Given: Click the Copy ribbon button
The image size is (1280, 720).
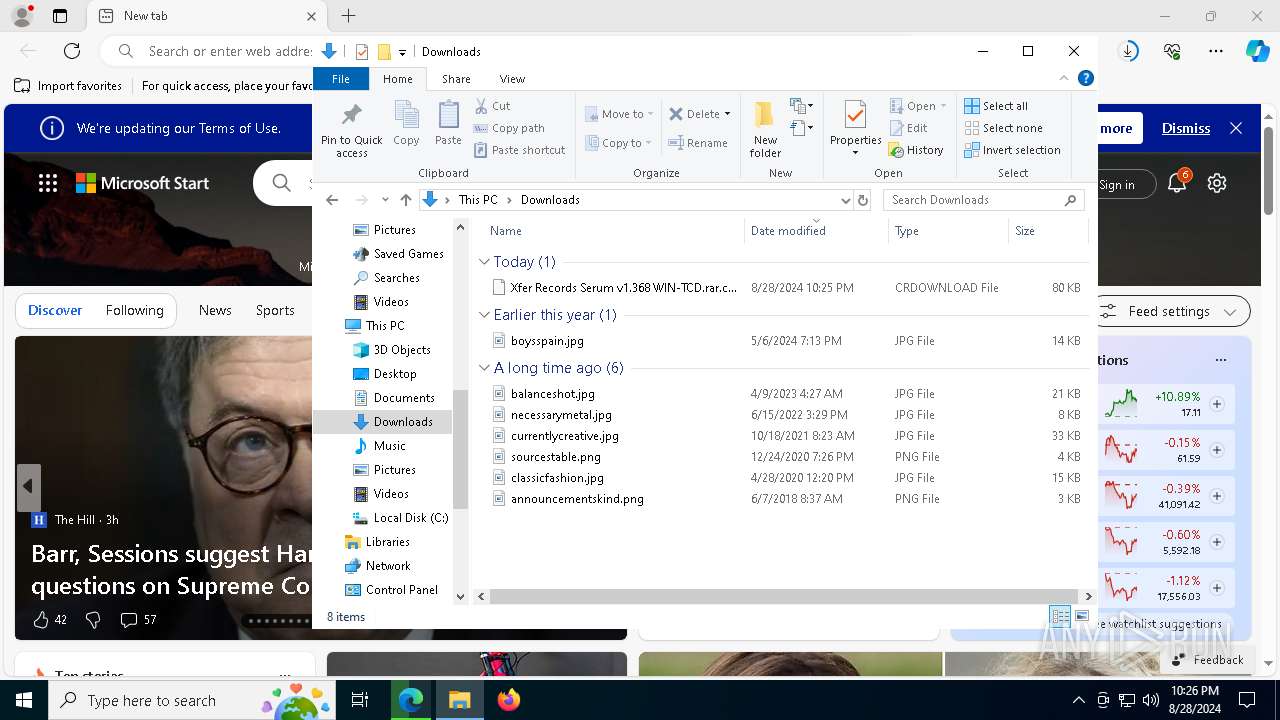Looking at the screenshot, I should [x=406, y=124].
